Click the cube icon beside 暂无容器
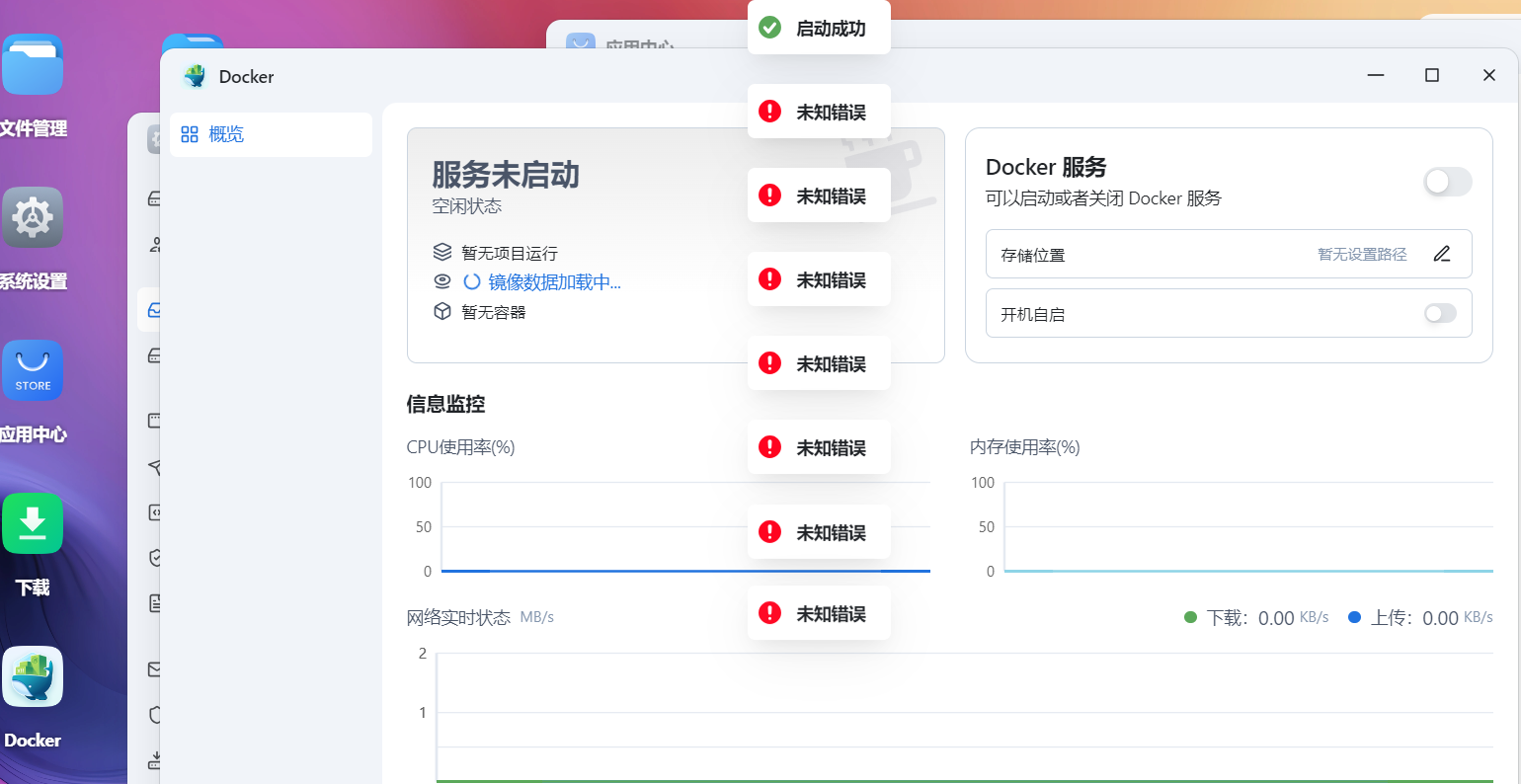 [x=442, y=312]
